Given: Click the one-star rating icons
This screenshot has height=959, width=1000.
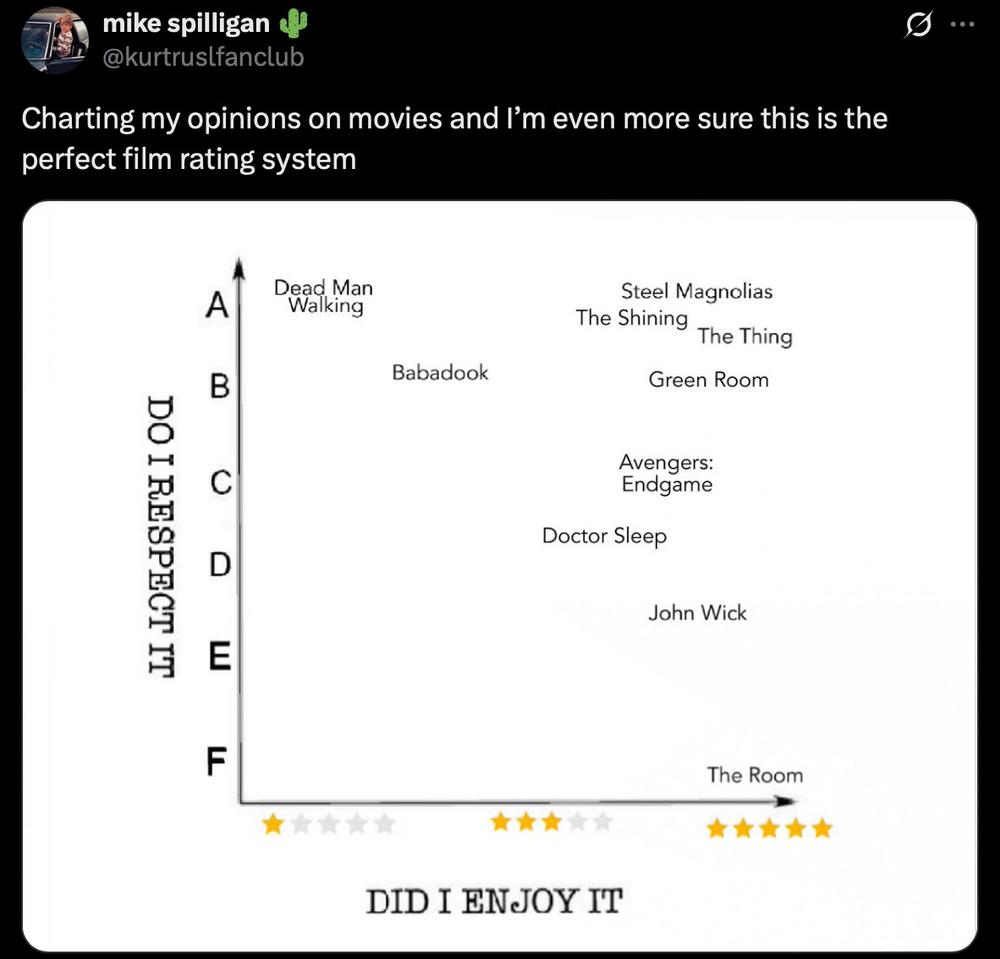Looking at the screenshot, I should click(x=329, y=824).
